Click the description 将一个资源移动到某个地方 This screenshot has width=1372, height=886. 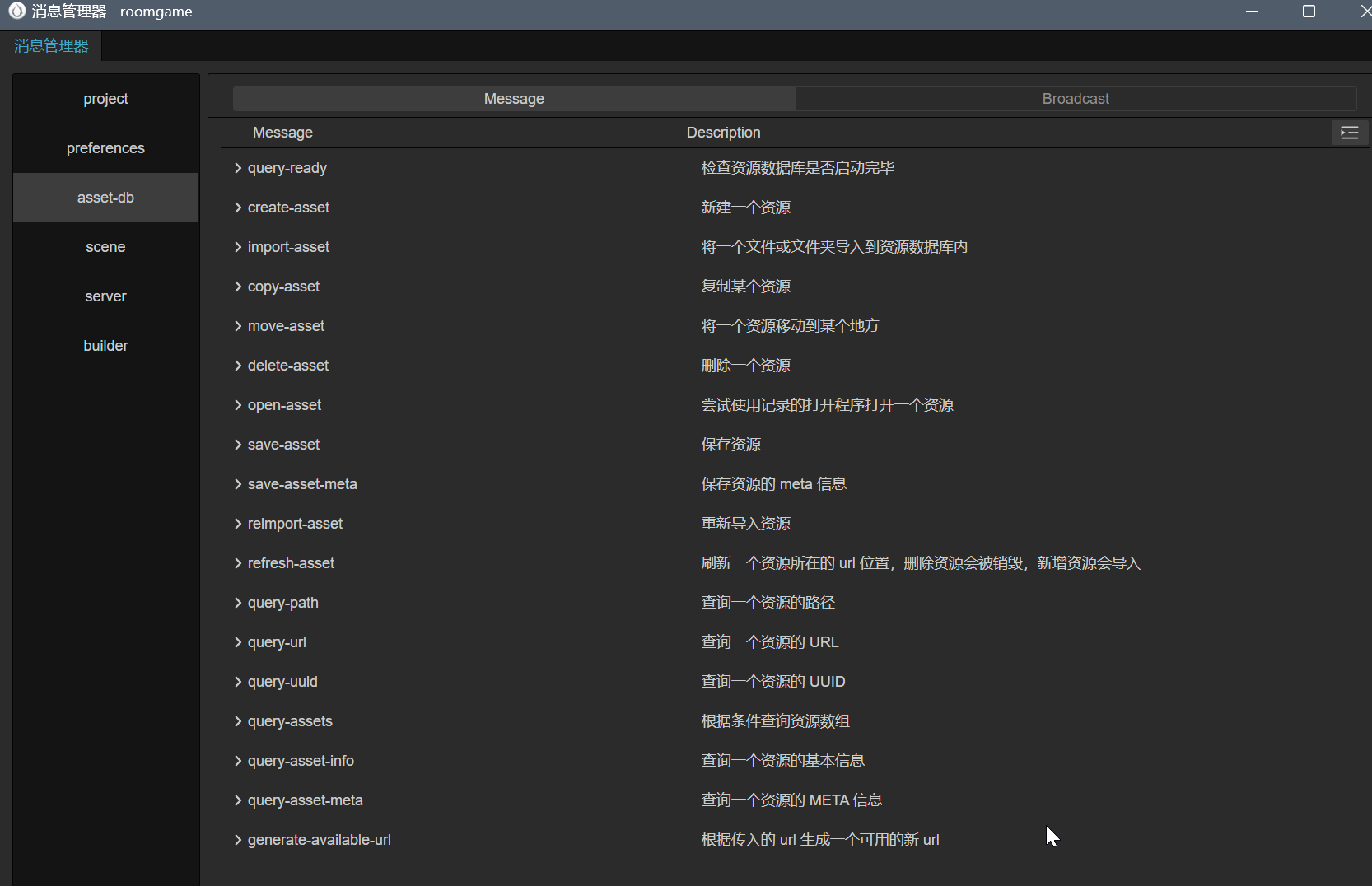[x=789, y=326]
